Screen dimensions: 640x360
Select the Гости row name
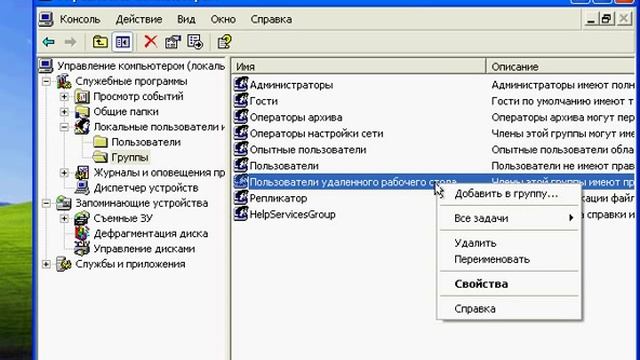264,101
